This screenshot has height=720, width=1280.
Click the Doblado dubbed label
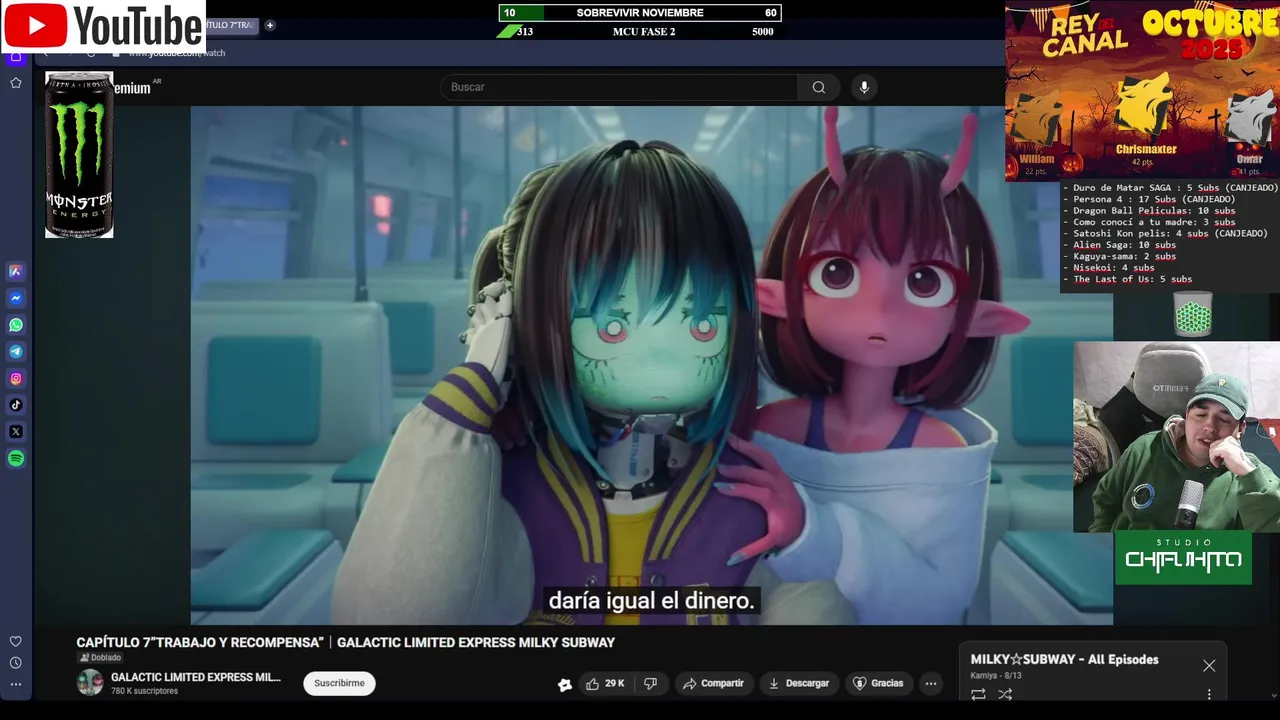(100, 657)
